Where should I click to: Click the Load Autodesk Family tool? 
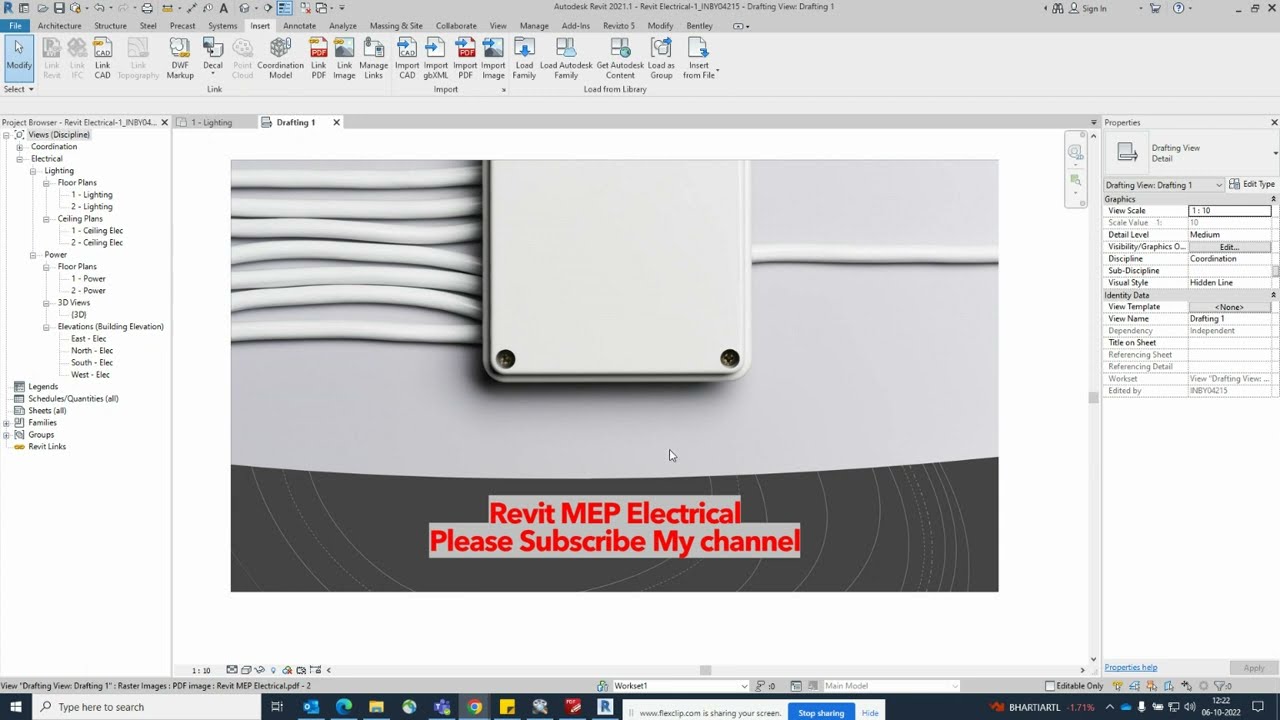coord(566,57)
